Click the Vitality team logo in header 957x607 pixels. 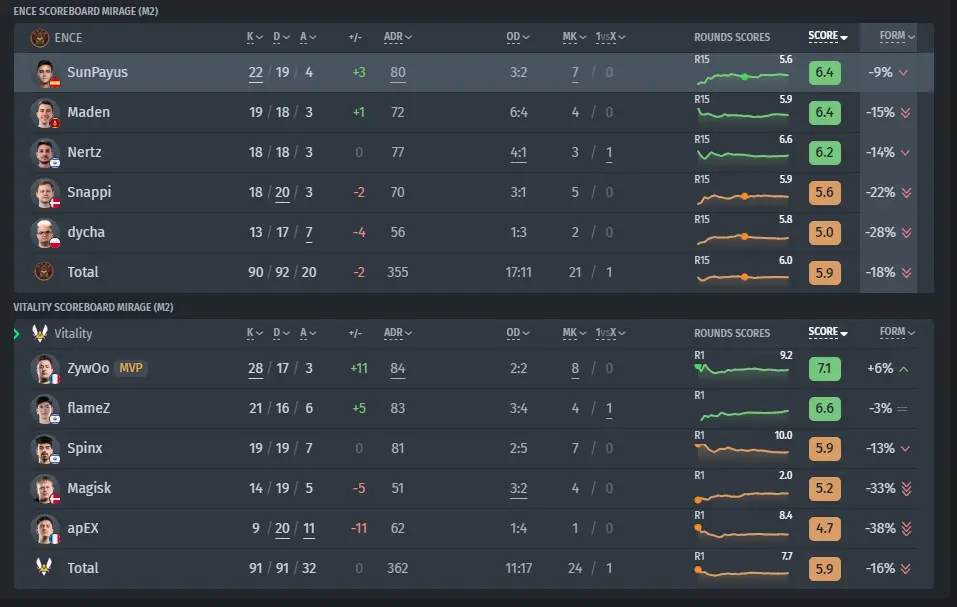(x=40, y=333)
